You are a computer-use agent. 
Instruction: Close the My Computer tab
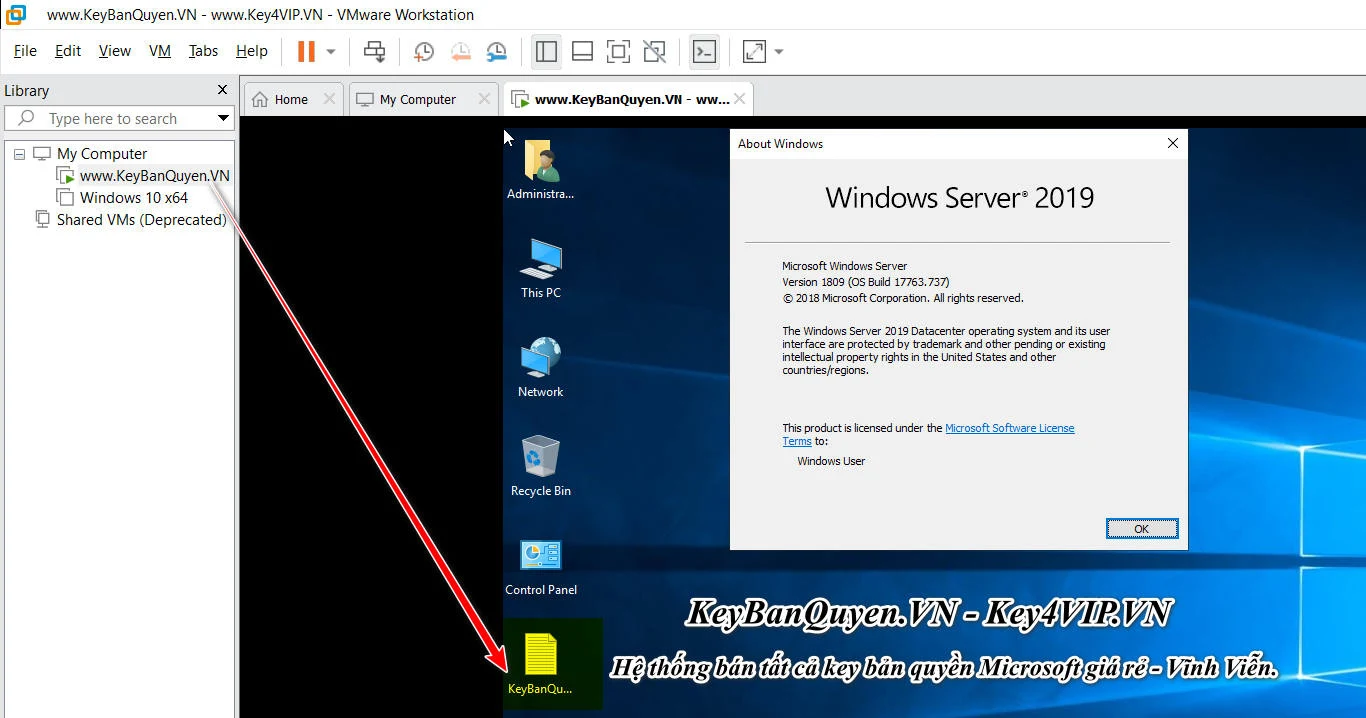tap(484, 99)
